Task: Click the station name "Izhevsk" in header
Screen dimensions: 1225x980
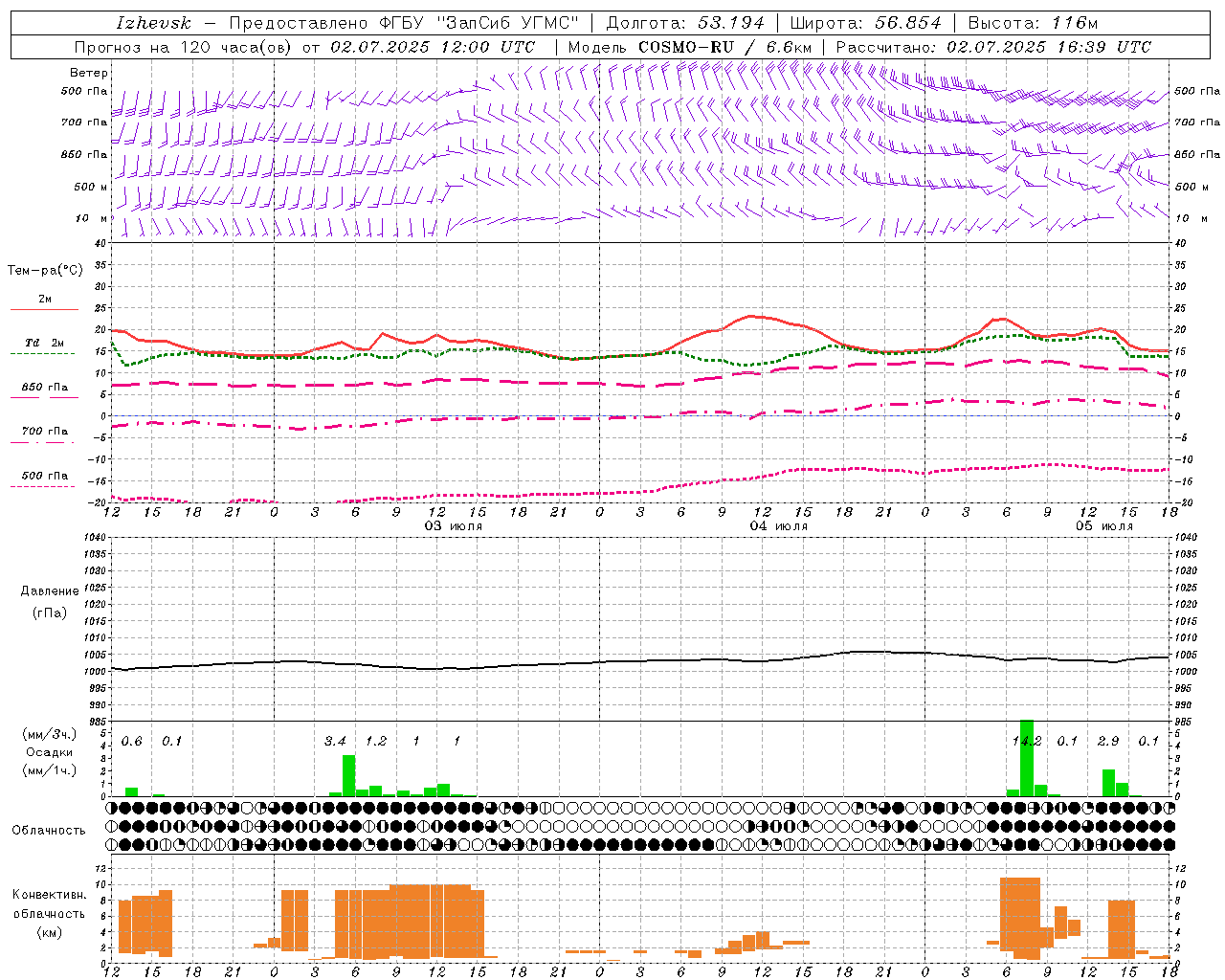Action: (x=153, y=23)
